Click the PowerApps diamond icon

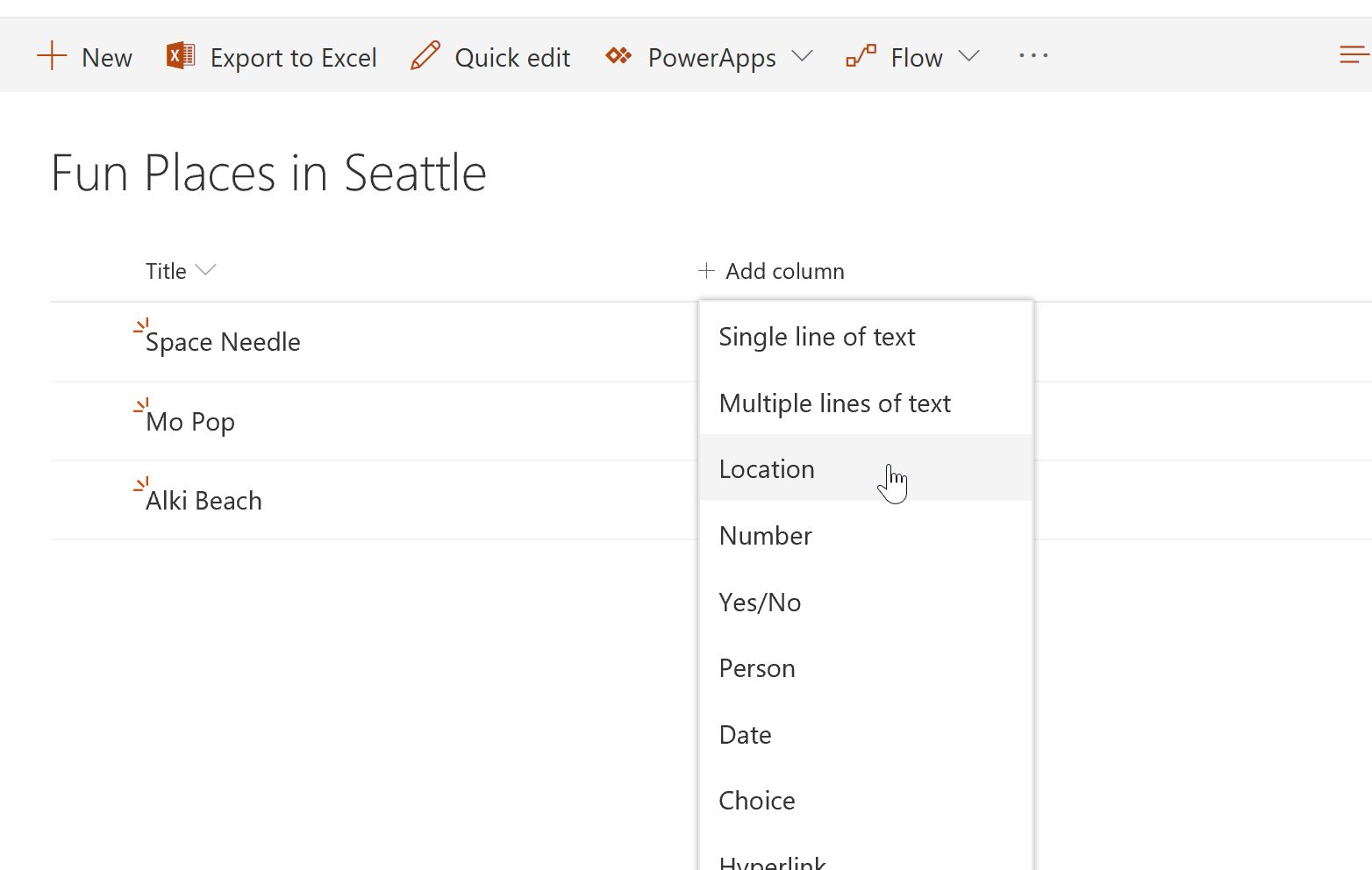tap(618, 55)
